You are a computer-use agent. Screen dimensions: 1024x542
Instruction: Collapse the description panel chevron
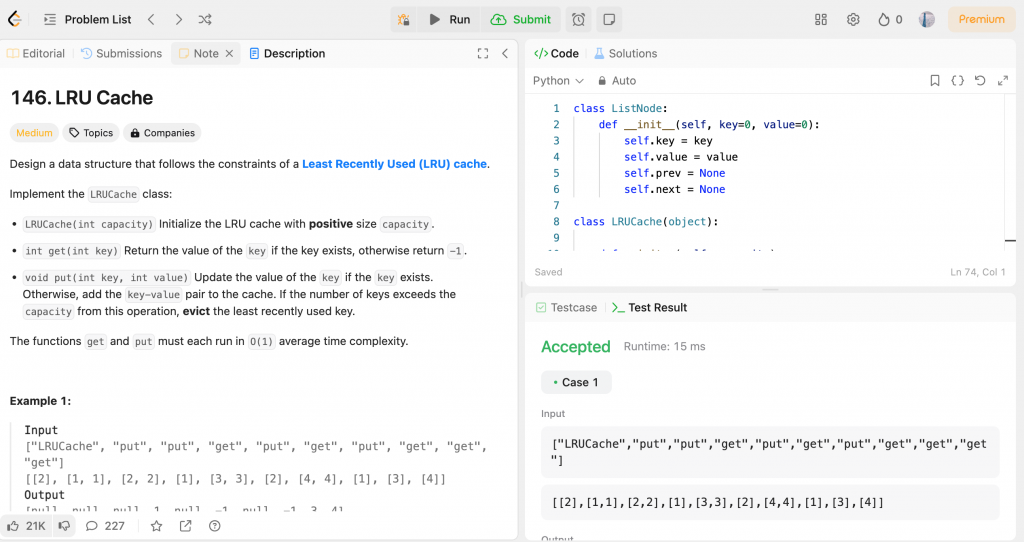tap(505, 54)
